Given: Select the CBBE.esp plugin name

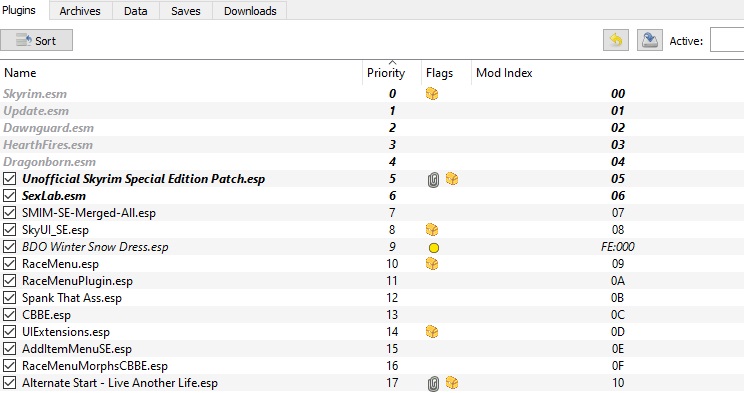Looking at the screenshot, I should 46,315.
